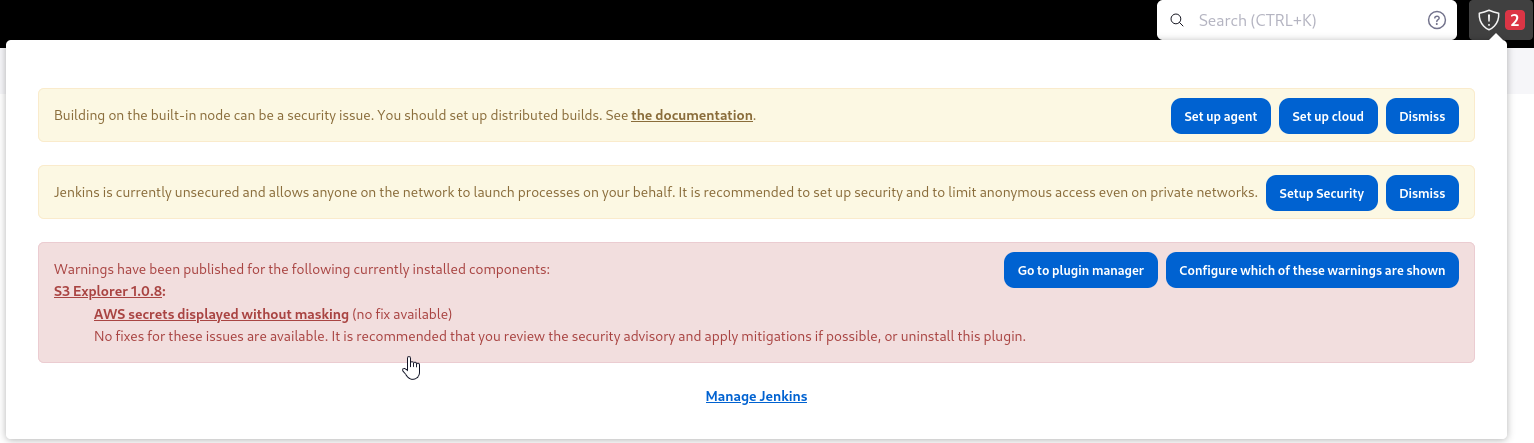Click the red badge showing 2 warnings

(x=1514, y=20)
